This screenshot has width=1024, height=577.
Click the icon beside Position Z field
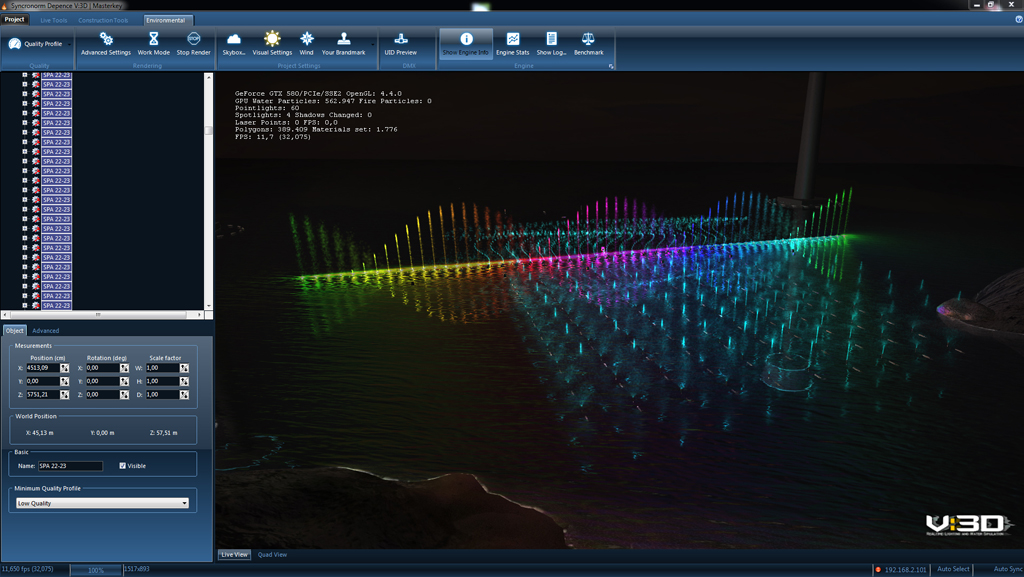point(64,395)
